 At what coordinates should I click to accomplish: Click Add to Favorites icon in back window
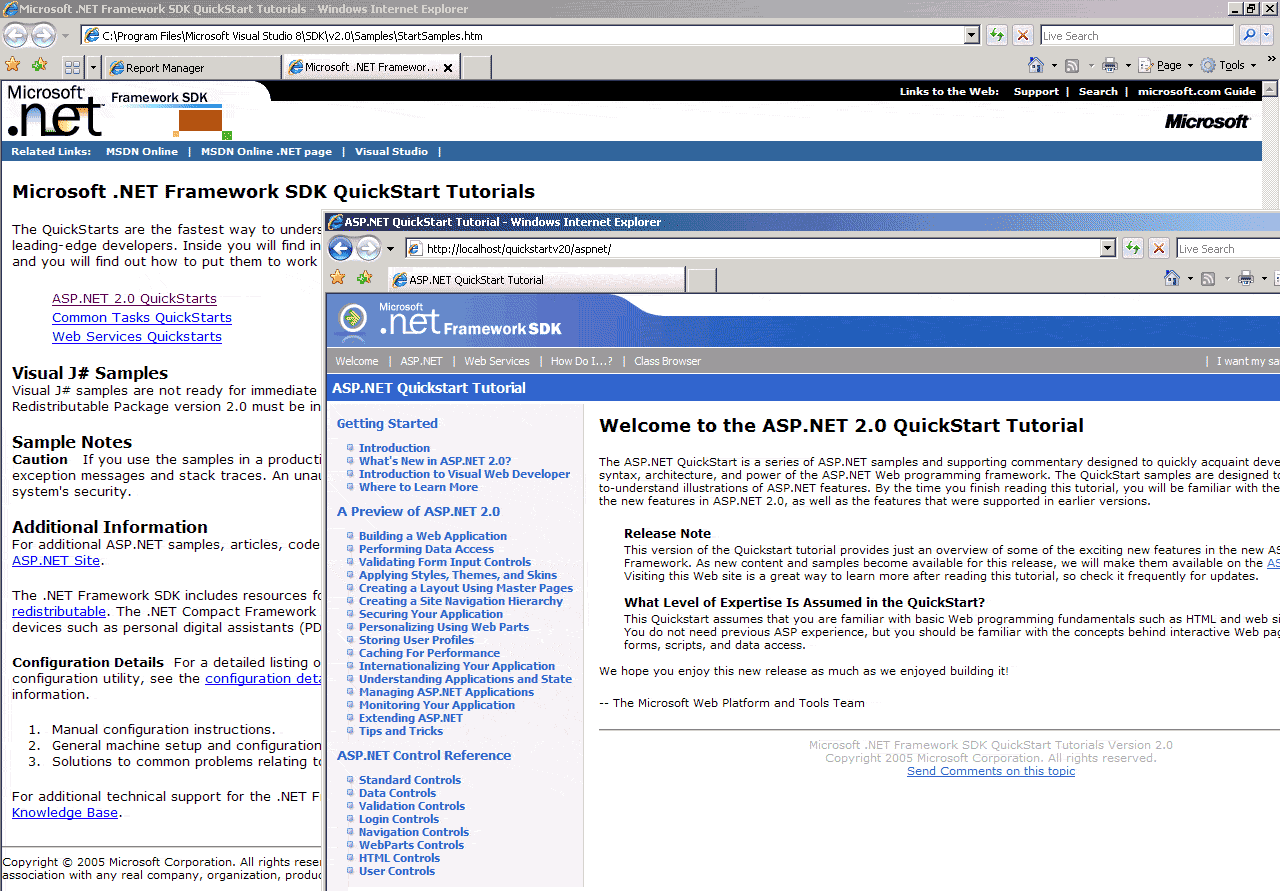(x=39, y=66)
